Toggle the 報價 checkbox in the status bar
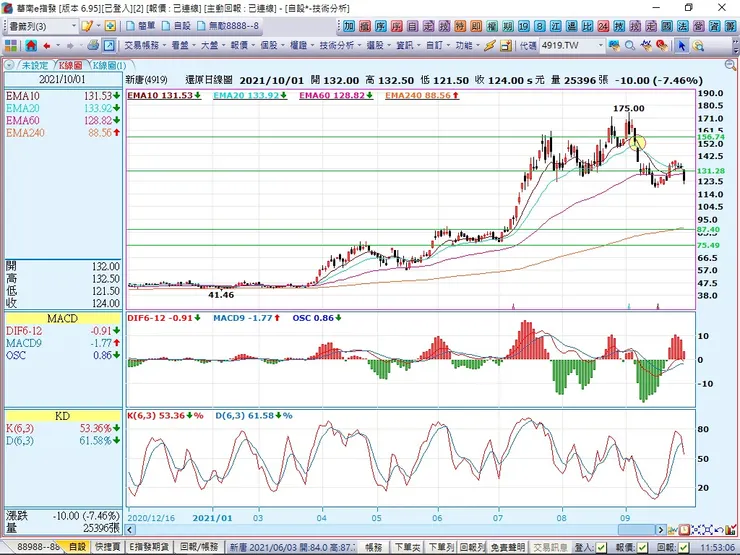The width and height of the screenshot is (740, 555). click(x=642, y=547)
